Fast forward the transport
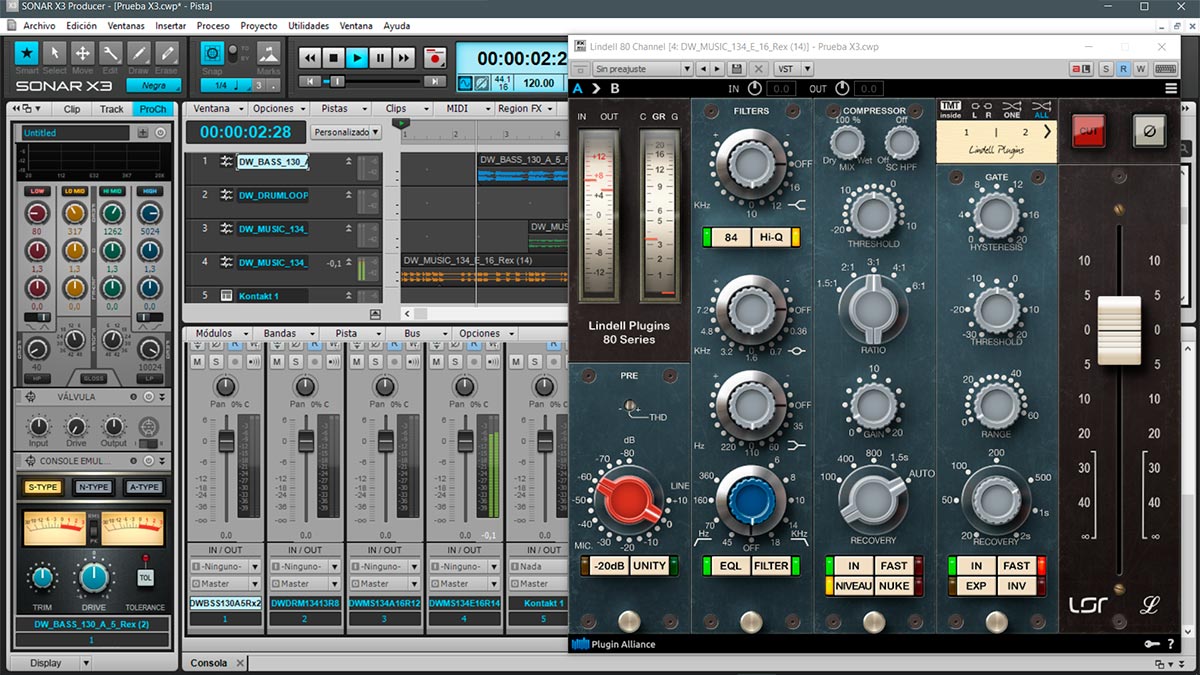The width and height of the screenshot is (1200, 675). click(x=403, y=58)
